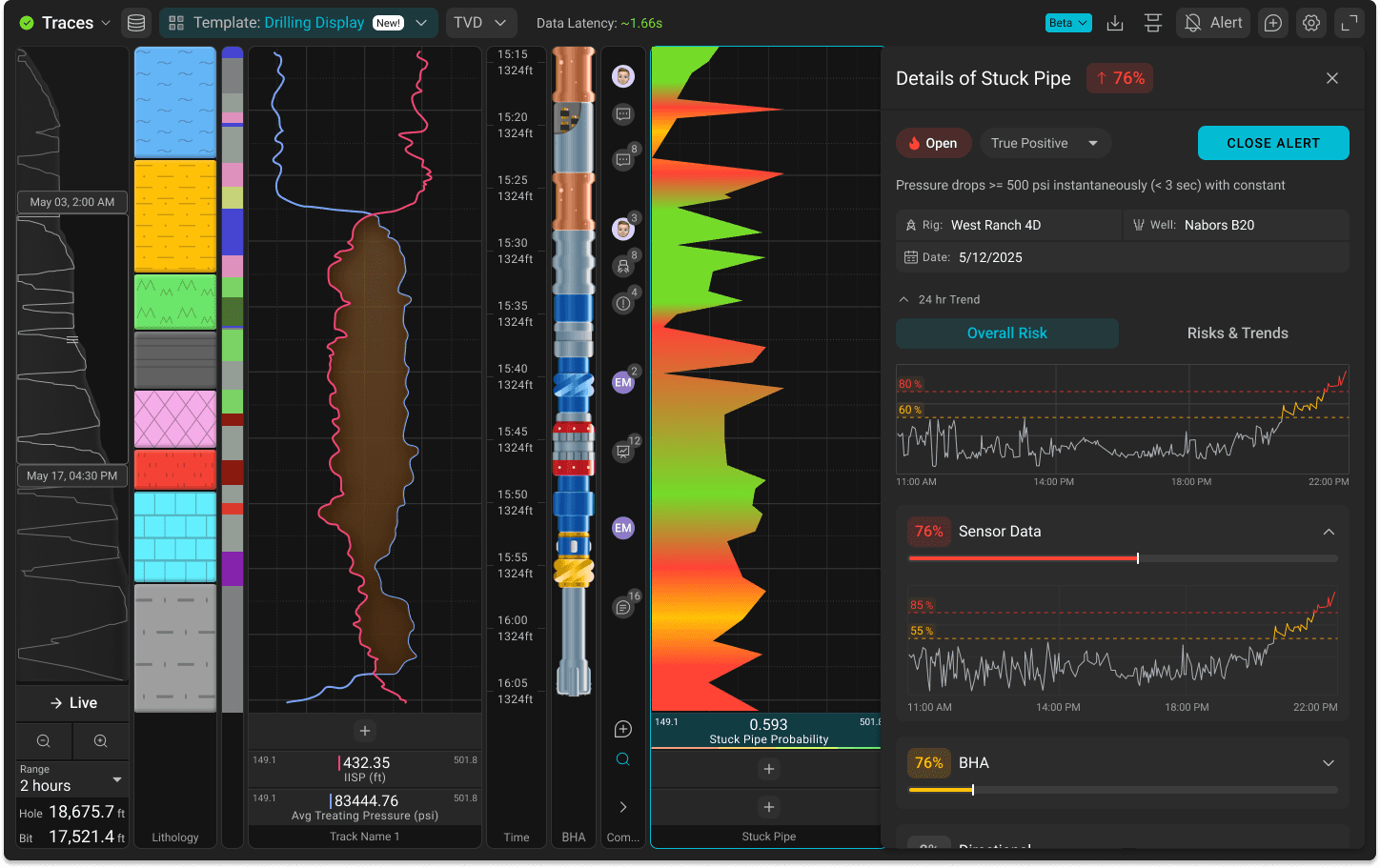Toggle the muted Alert bell button
Screen dimensions: 1380x868
coord(1213,23)
